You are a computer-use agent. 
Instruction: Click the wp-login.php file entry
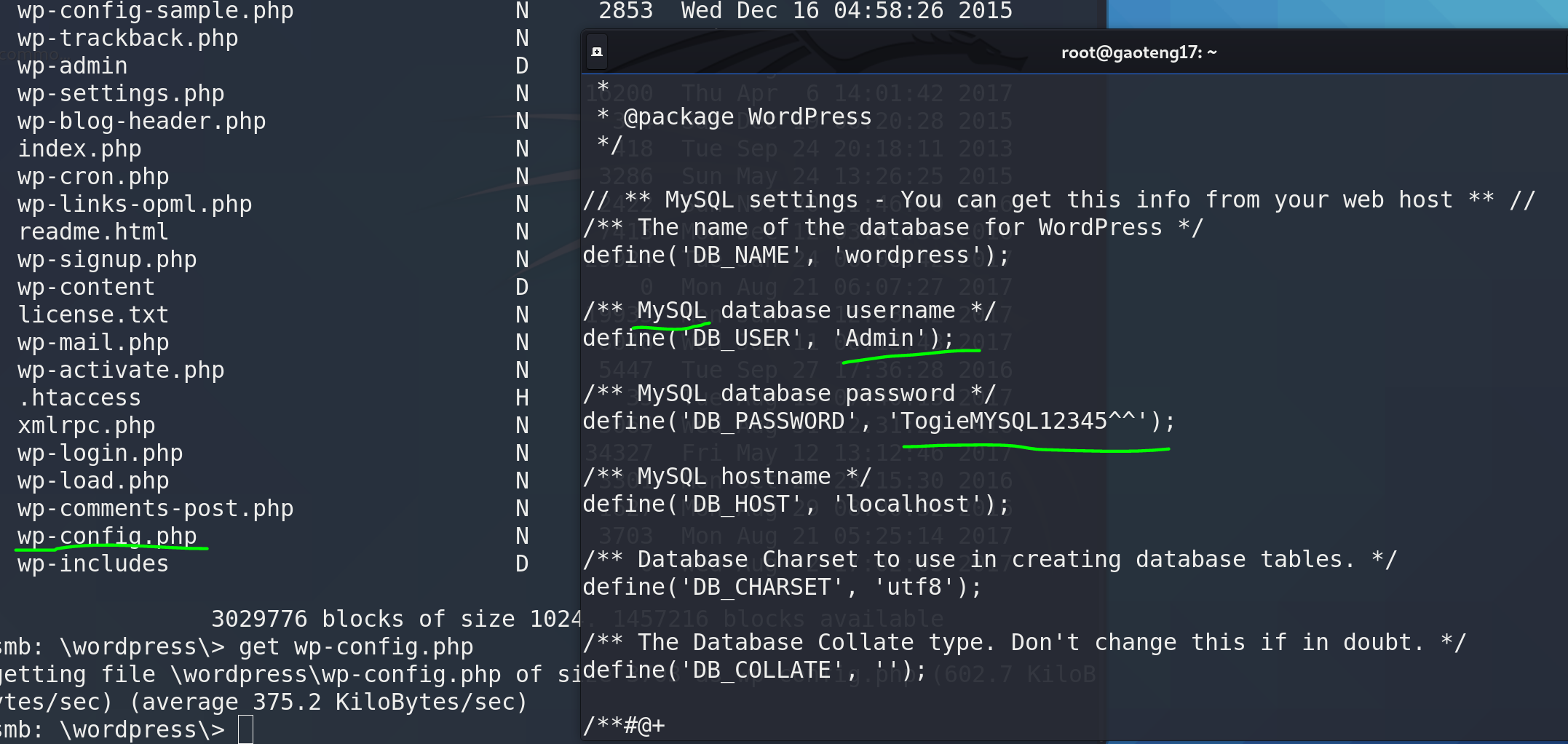click(x=100, y=453)
